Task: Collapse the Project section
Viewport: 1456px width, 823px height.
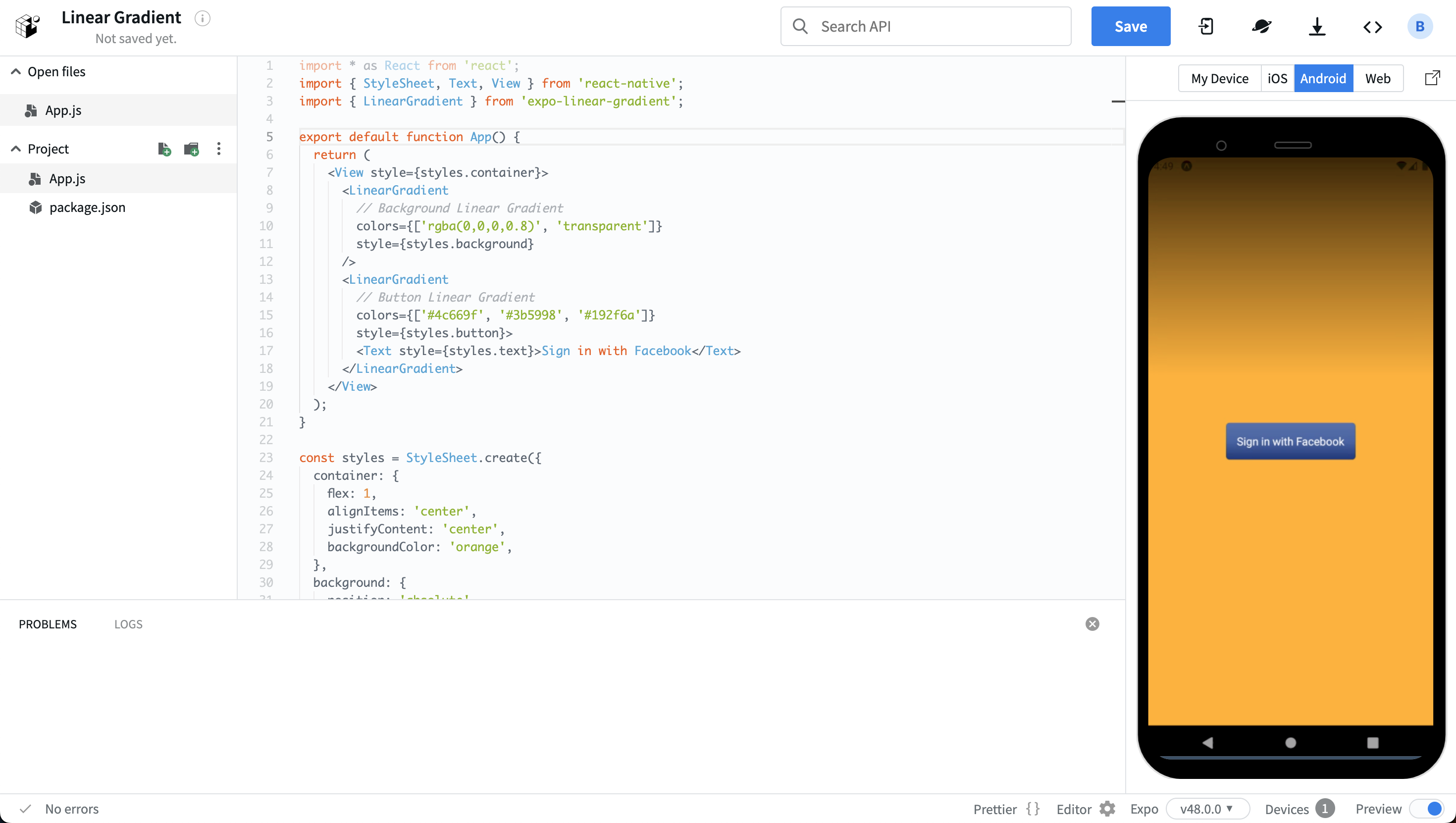Action: click(x=15, y=148)
